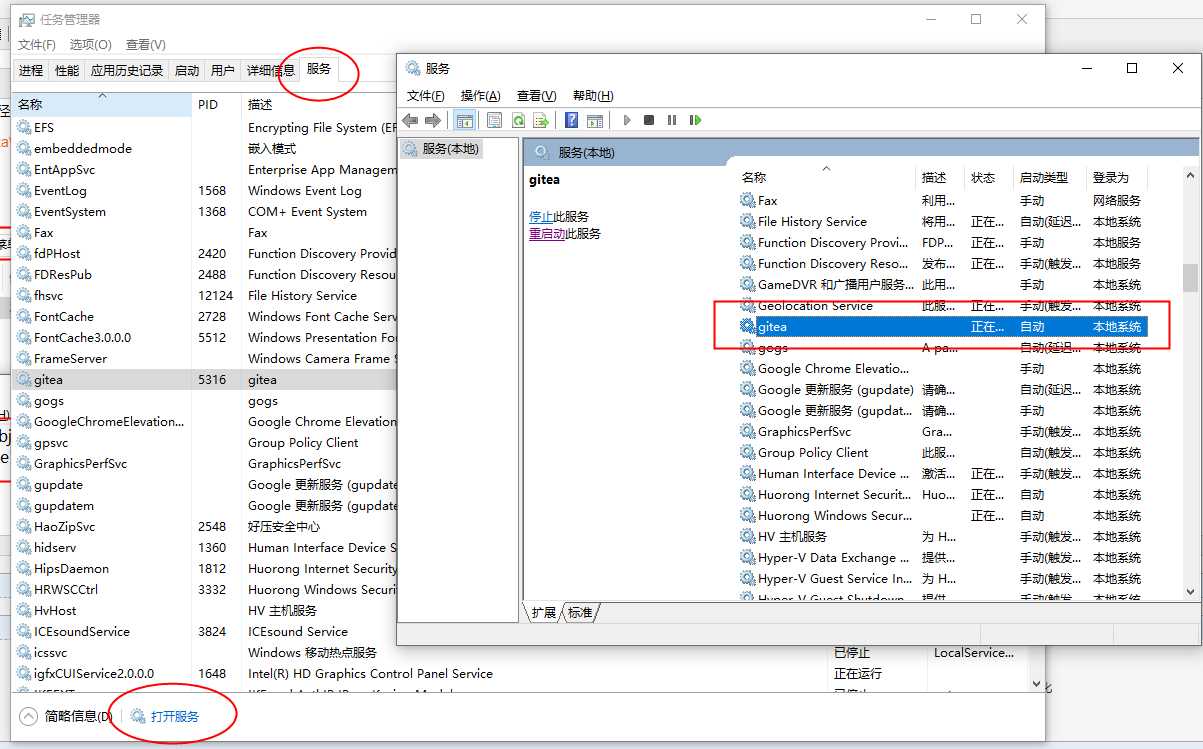Open properties toolbar icon in Services
The width and height of the screenshot is (1203, 749).
494,120
